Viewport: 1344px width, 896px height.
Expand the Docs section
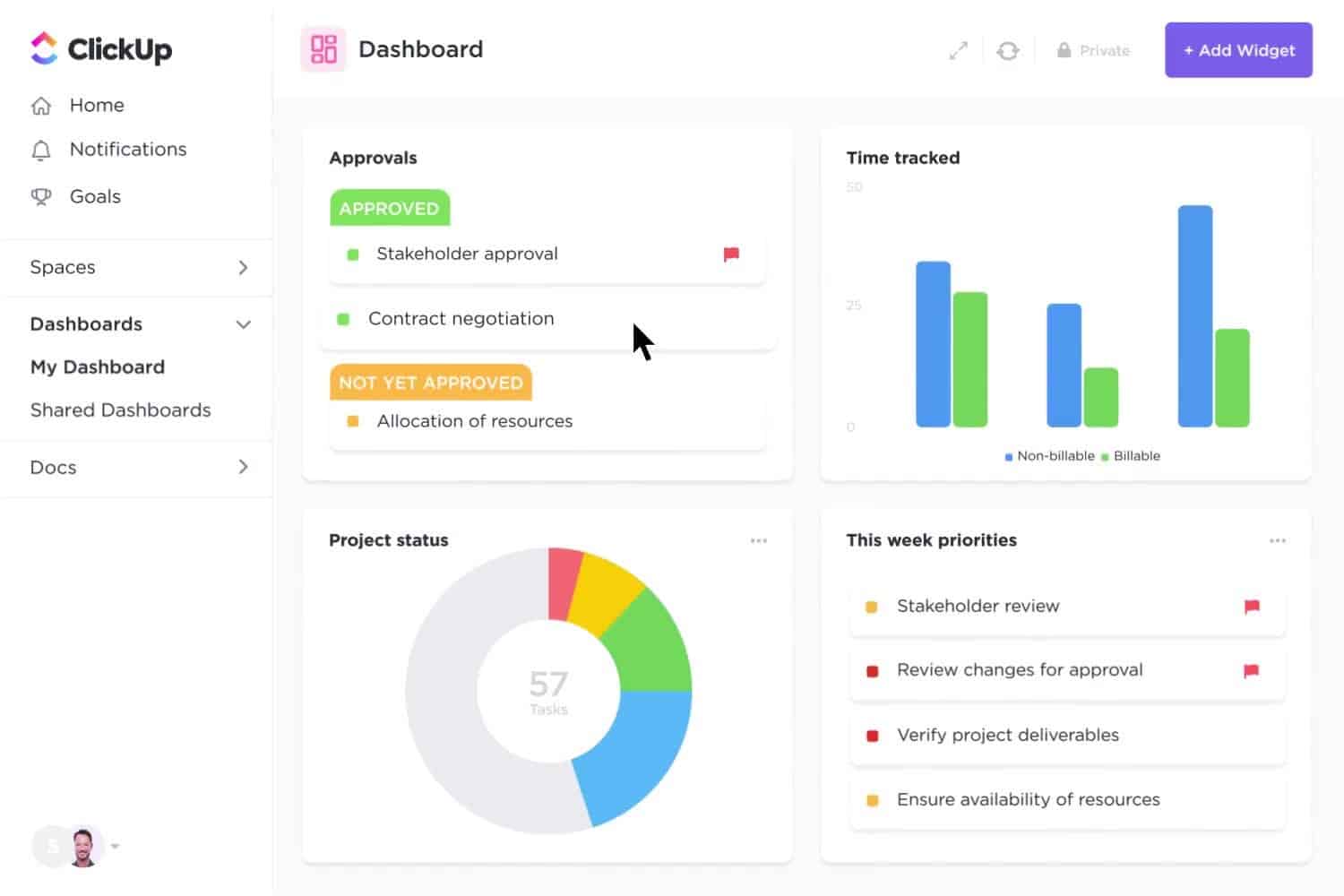(242, 467)
